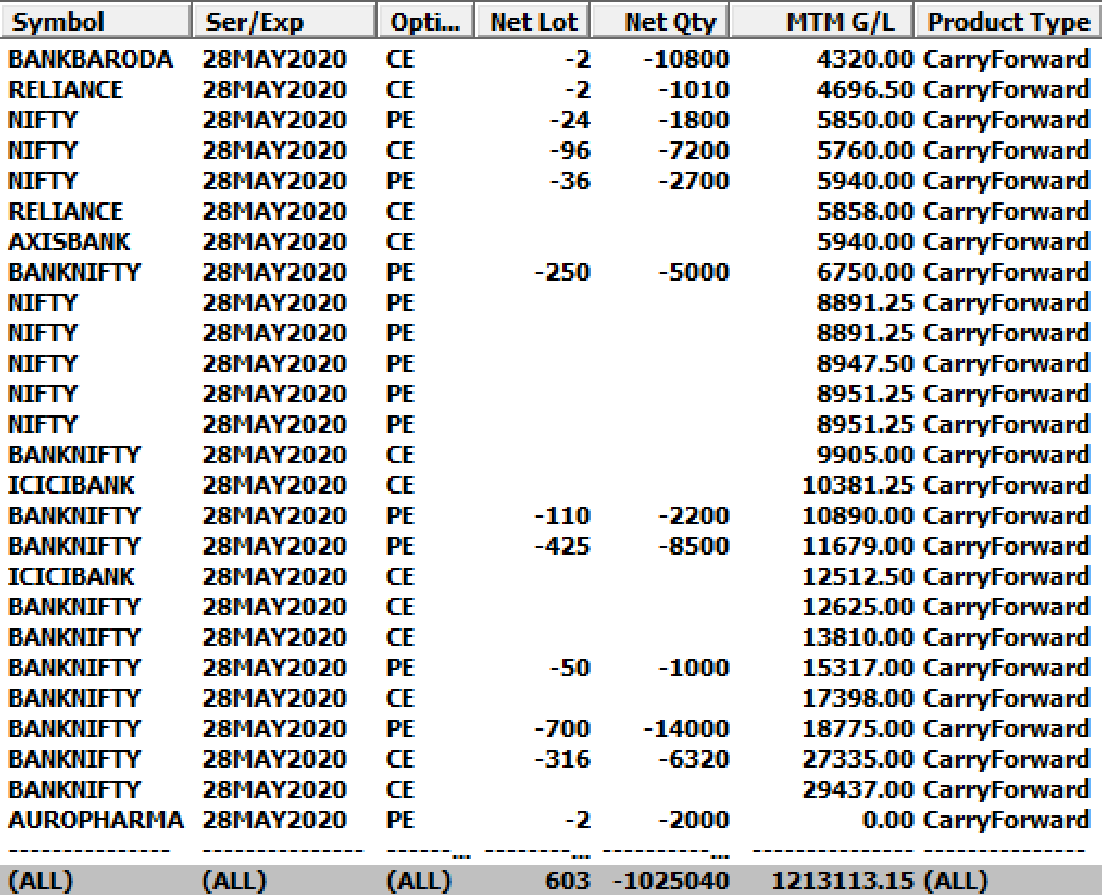Select the AUROPHARMA symbol cell
This screenshot has width=1102, height=895.
tap(96, 820)
